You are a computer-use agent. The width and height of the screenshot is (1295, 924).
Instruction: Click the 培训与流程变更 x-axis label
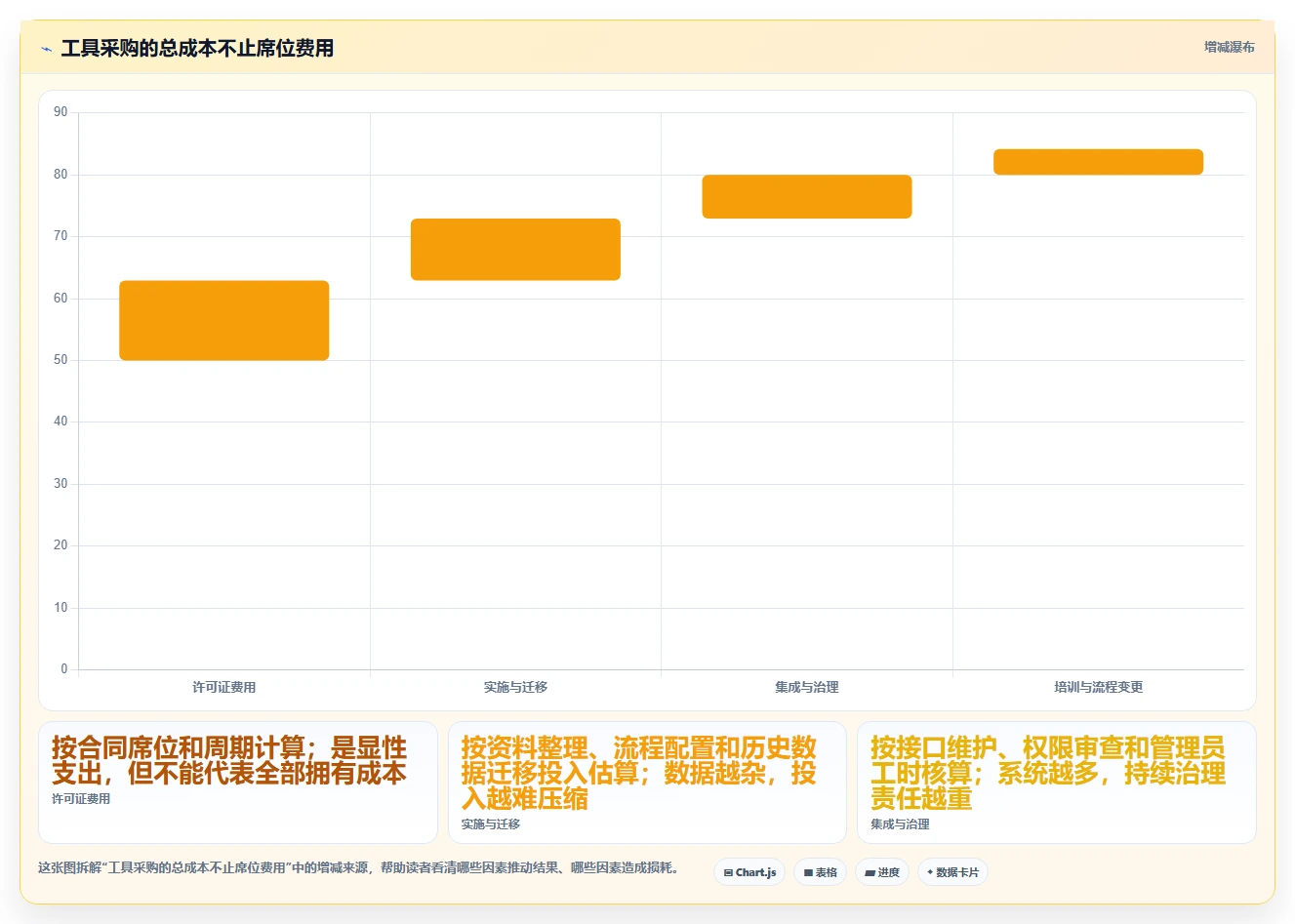click(1098, 687)
